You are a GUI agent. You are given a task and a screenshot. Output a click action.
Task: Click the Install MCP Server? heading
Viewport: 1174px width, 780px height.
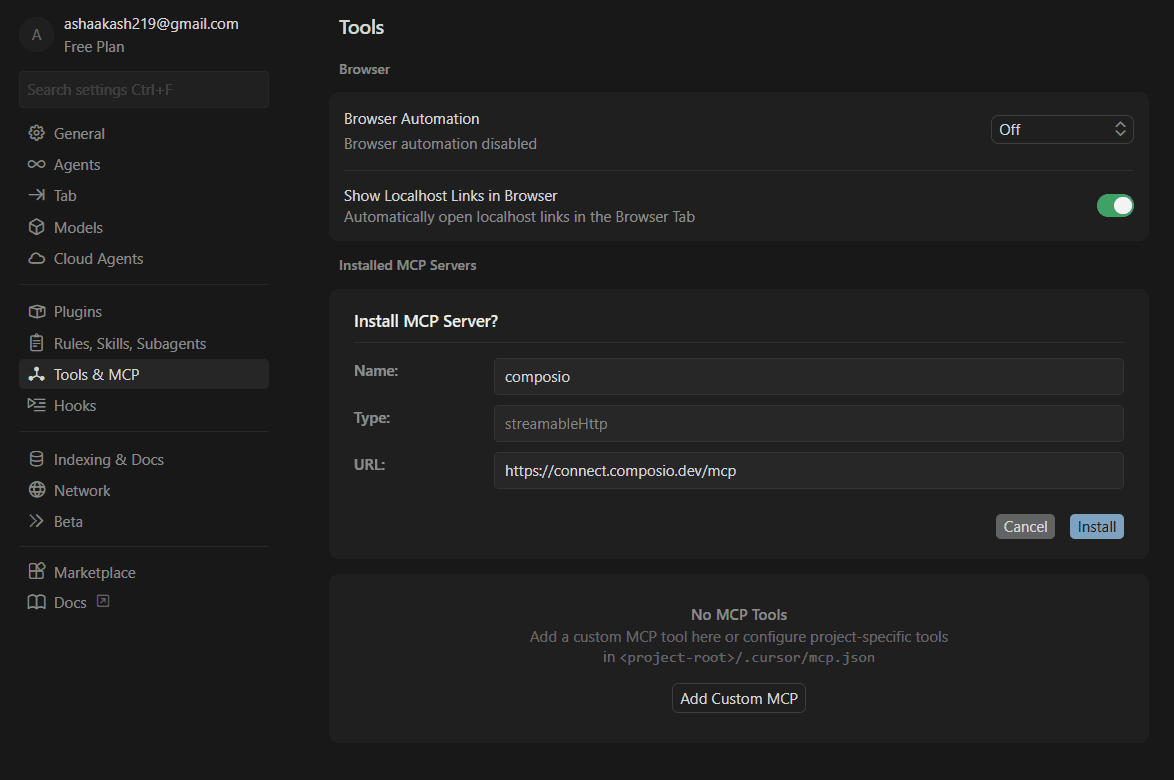(x=425, y=321)
